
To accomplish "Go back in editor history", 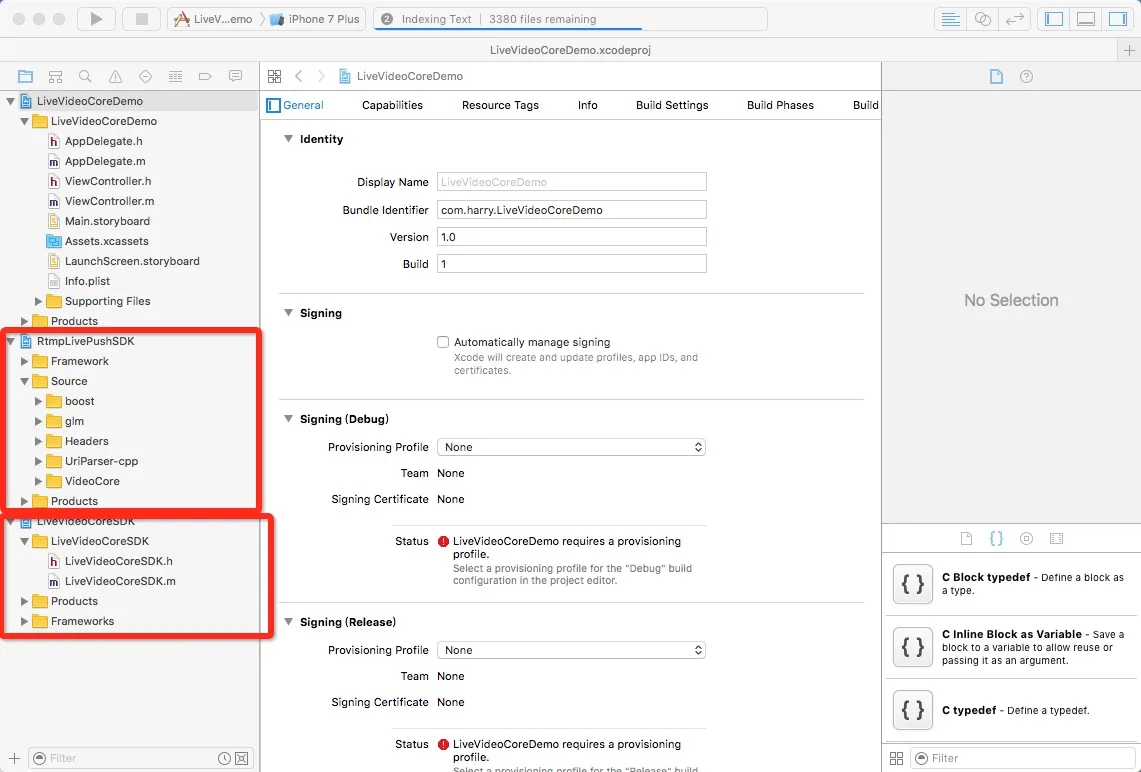I will point(298,76).
